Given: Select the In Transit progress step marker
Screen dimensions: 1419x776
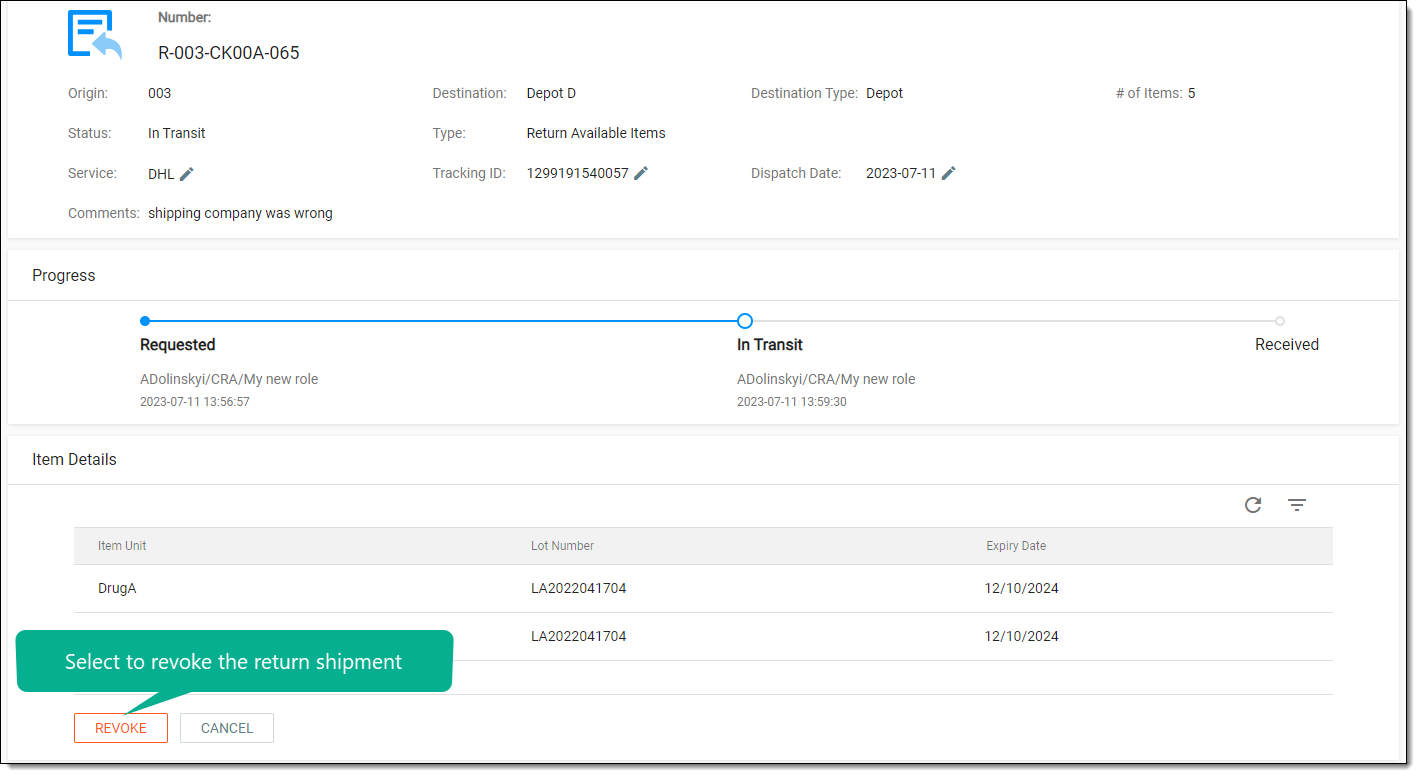Looking at the screenshot, I should tap(744, 321).
